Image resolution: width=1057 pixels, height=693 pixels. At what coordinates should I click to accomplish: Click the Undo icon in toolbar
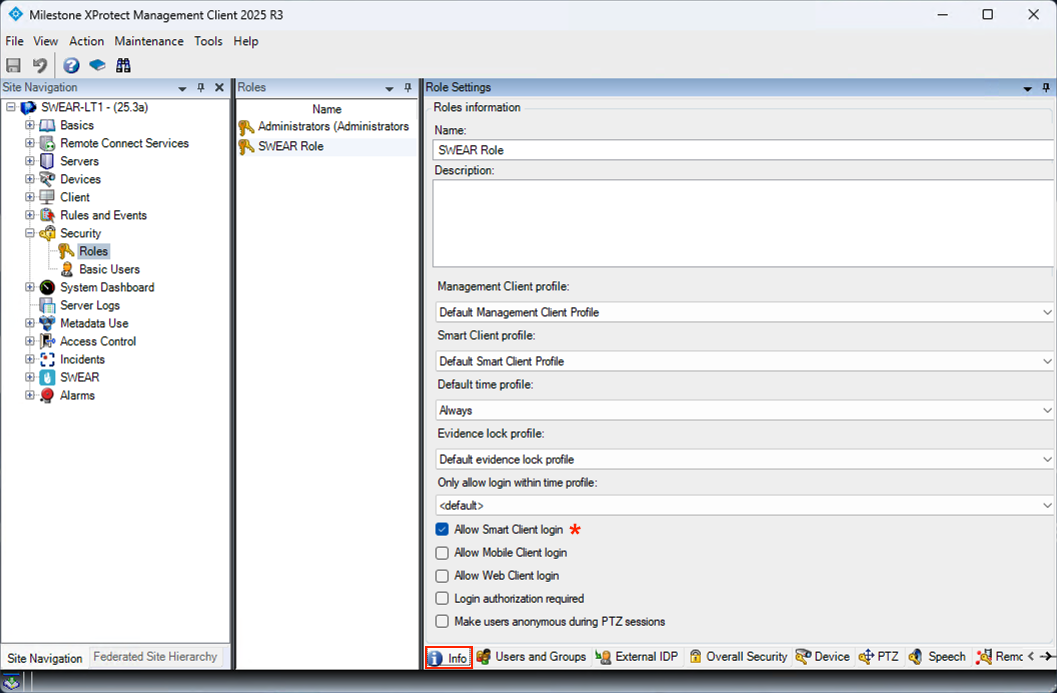pos(40,65)
